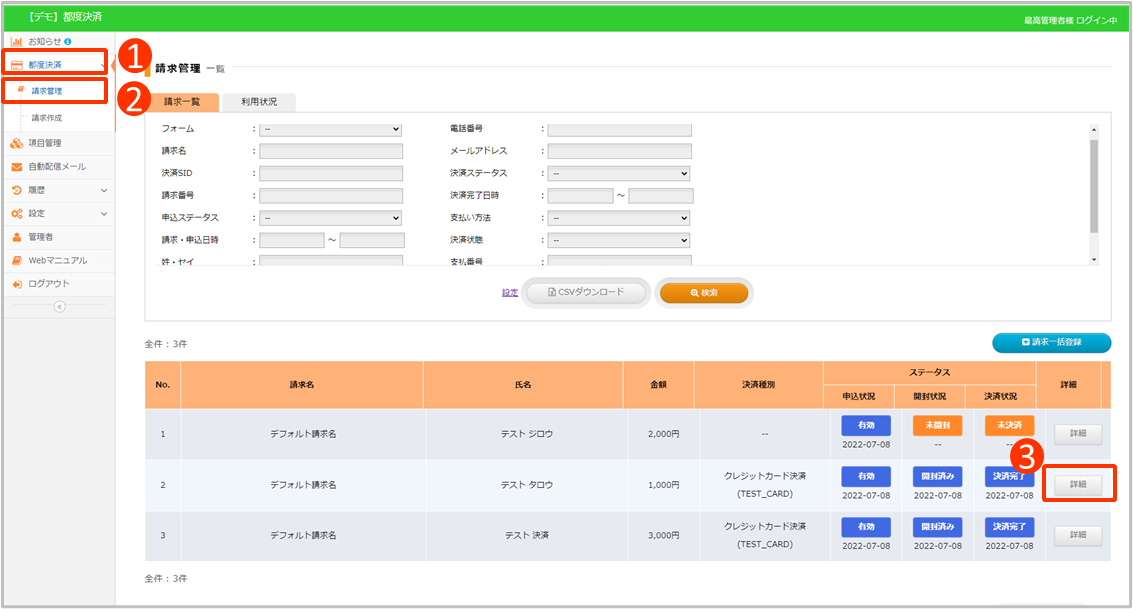The height and width of the screenshot is (609, 1133).
Task: Click the 項目管理 sidebar icon
Action: (17, 144)
